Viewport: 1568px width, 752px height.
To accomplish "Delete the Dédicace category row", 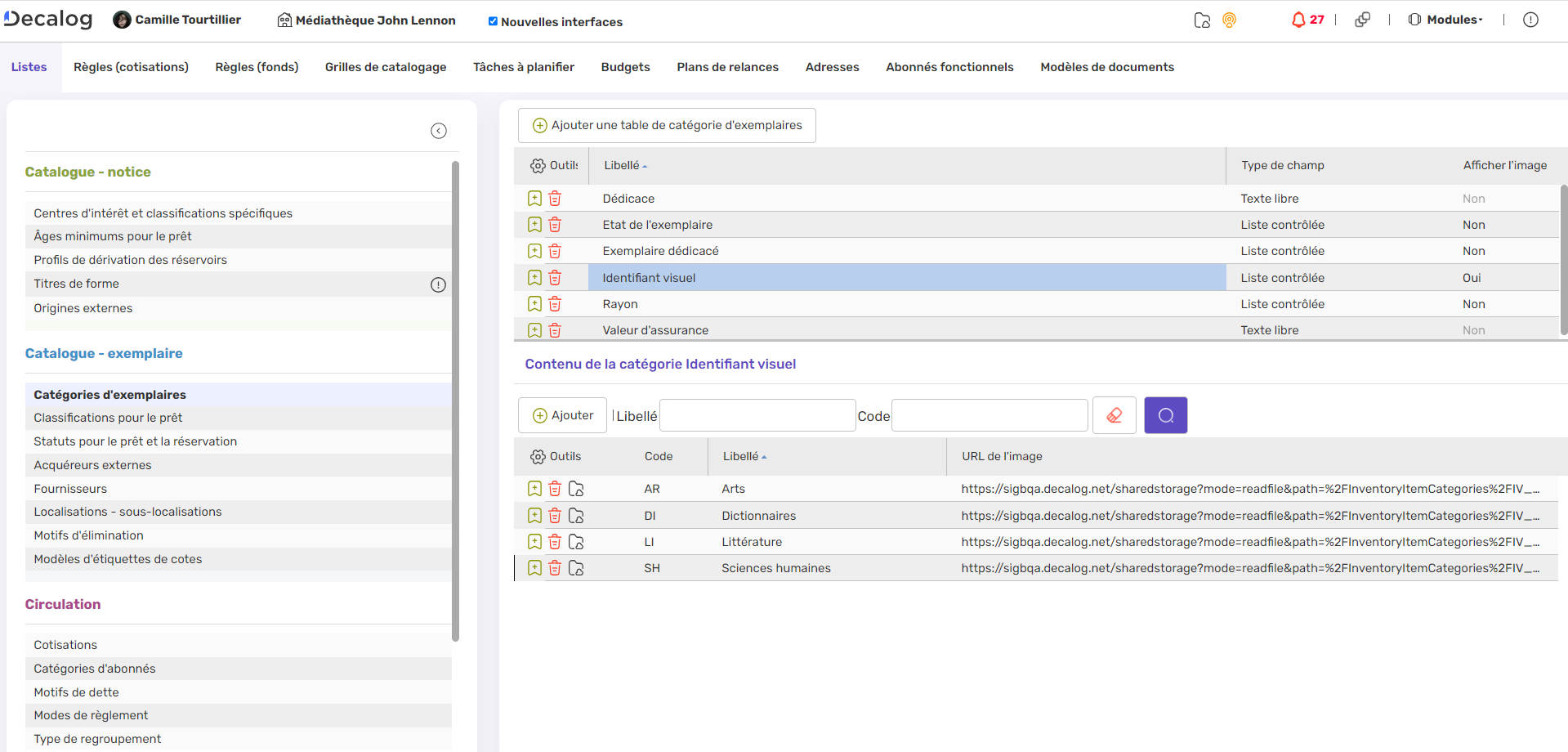I will (x=555, y=199).
